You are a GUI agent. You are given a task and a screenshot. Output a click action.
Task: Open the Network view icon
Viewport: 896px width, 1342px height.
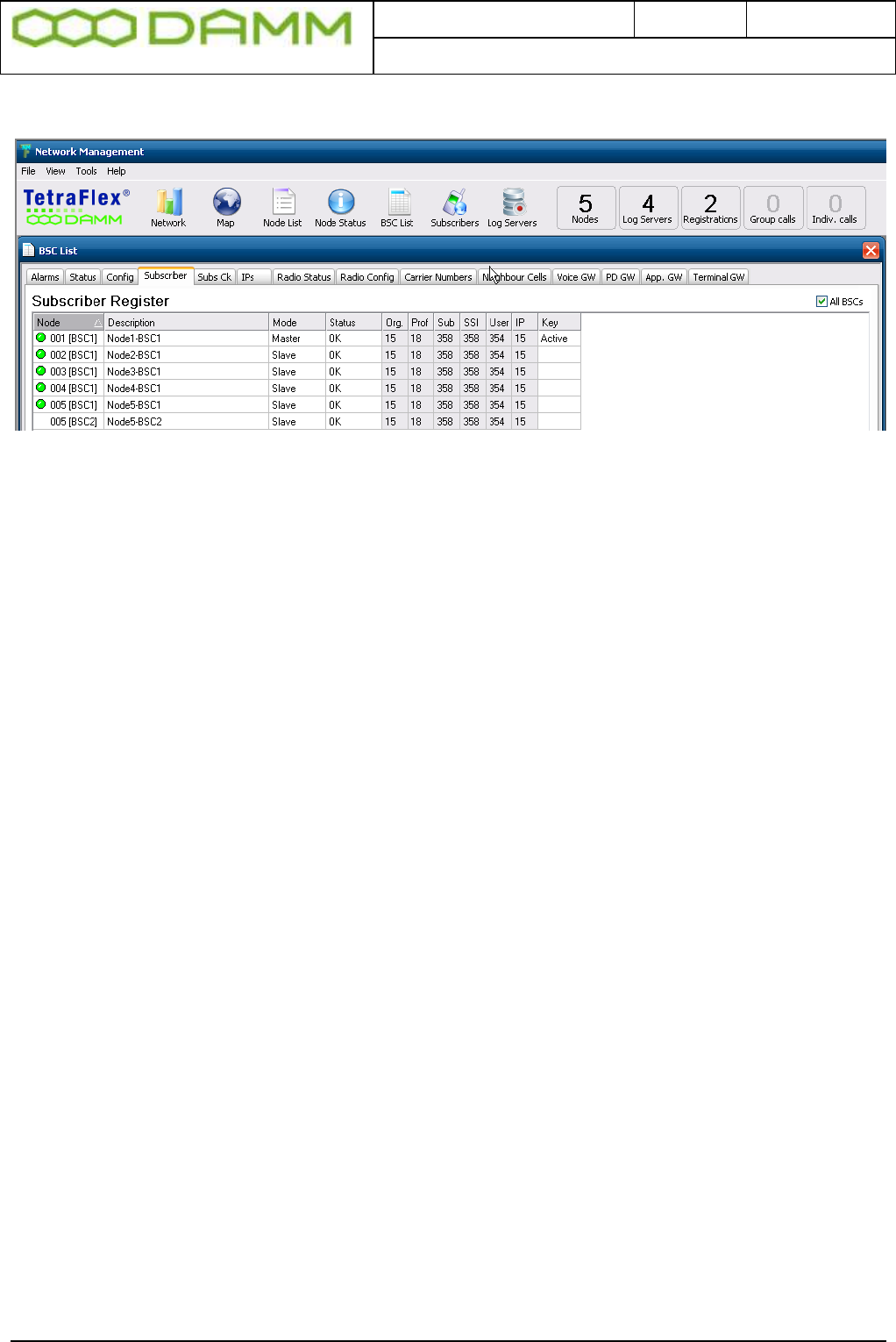(168, 208)
